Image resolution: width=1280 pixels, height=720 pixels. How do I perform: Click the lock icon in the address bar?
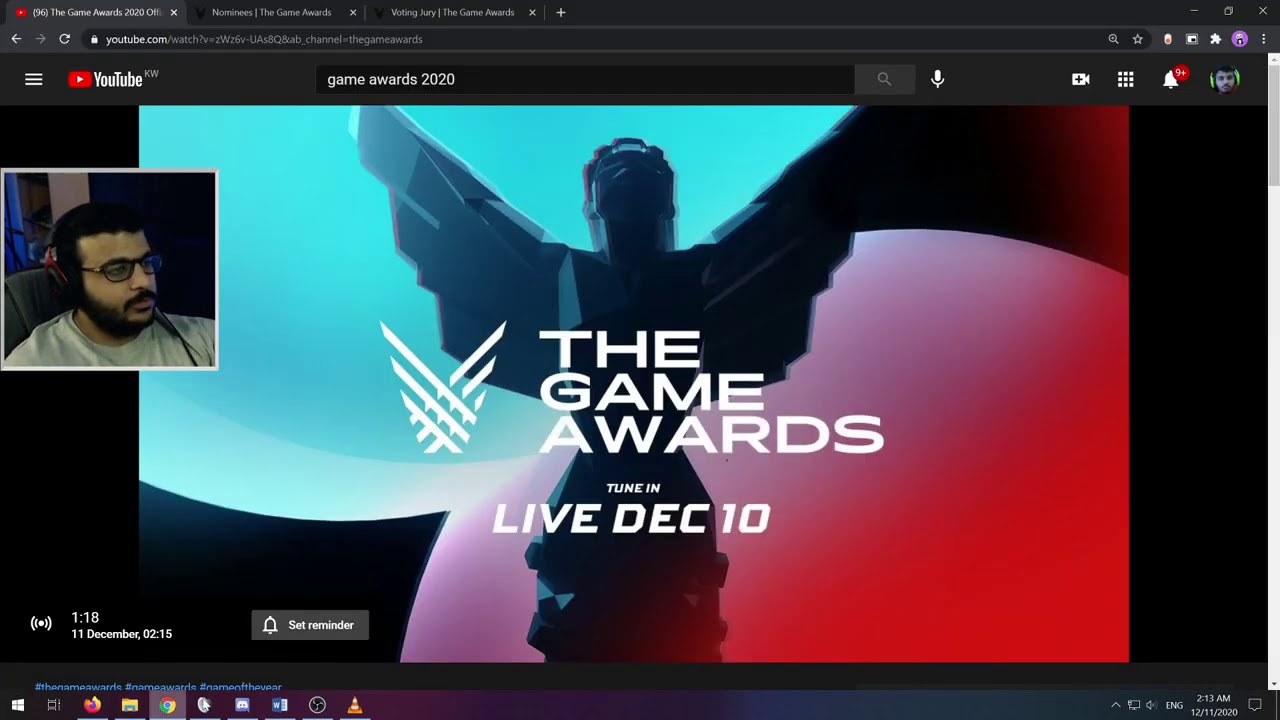pyautogui.click(x=94, y=39)
